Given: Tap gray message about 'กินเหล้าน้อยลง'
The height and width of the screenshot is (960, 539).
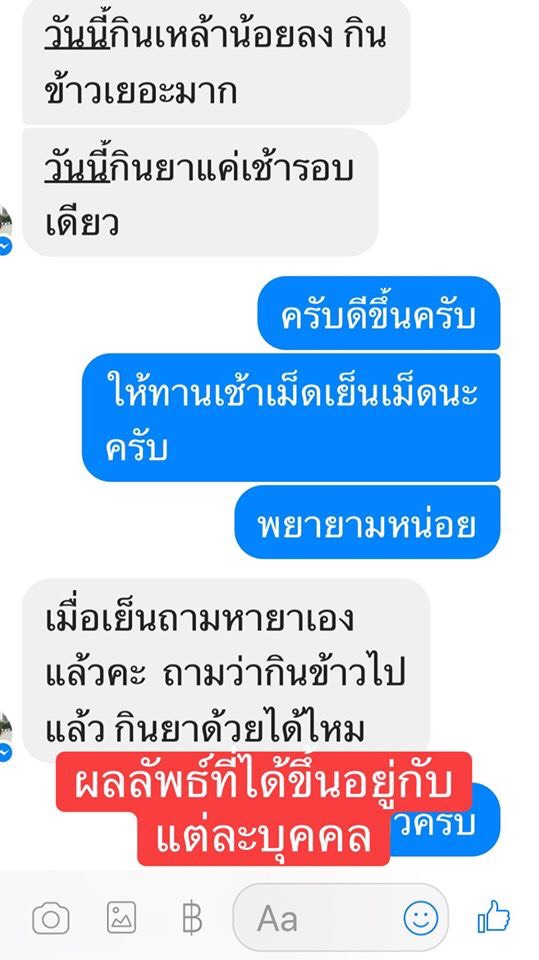Looking at the screenshot, I should (x=216, y=61).
